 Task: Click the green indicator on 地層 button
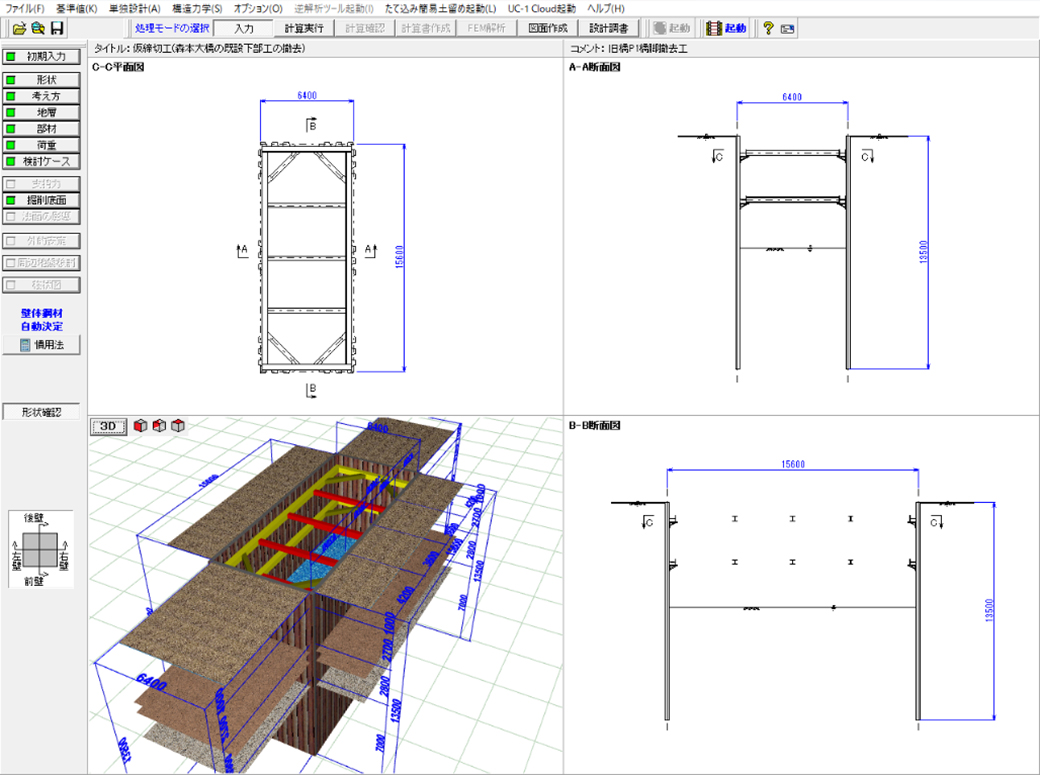click(11, 113)
